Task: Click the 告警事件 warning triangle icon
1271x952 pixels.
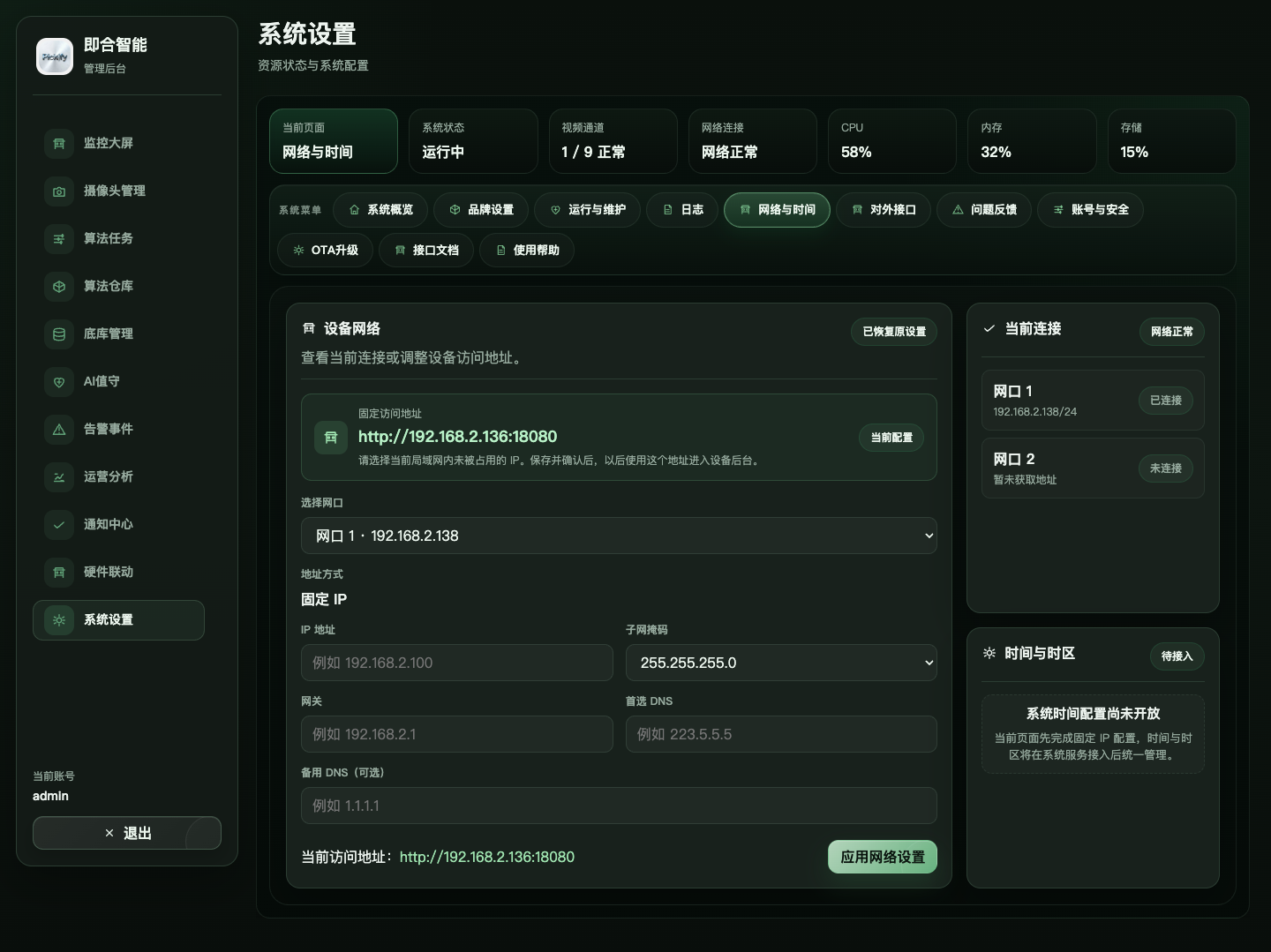Action: 59,429
